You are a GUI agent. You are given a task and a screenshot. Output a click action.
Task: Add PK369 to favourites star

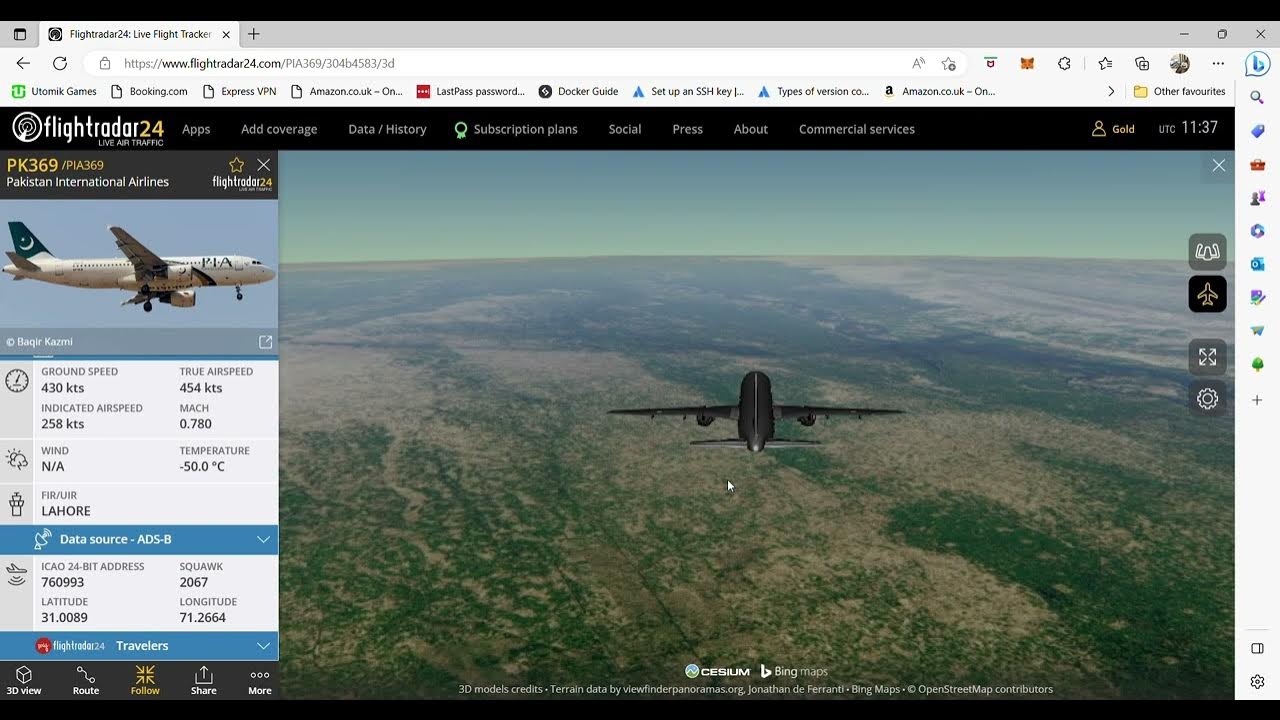(x=237, y=165)
